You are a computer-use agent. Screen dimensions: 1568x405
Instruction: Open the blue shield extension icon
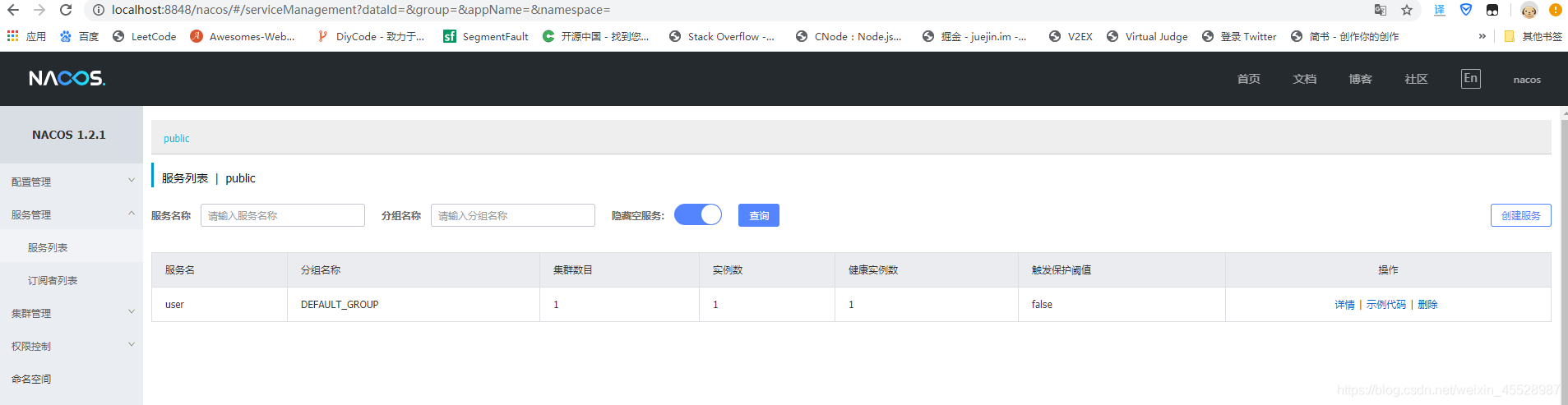(1466, 10)
